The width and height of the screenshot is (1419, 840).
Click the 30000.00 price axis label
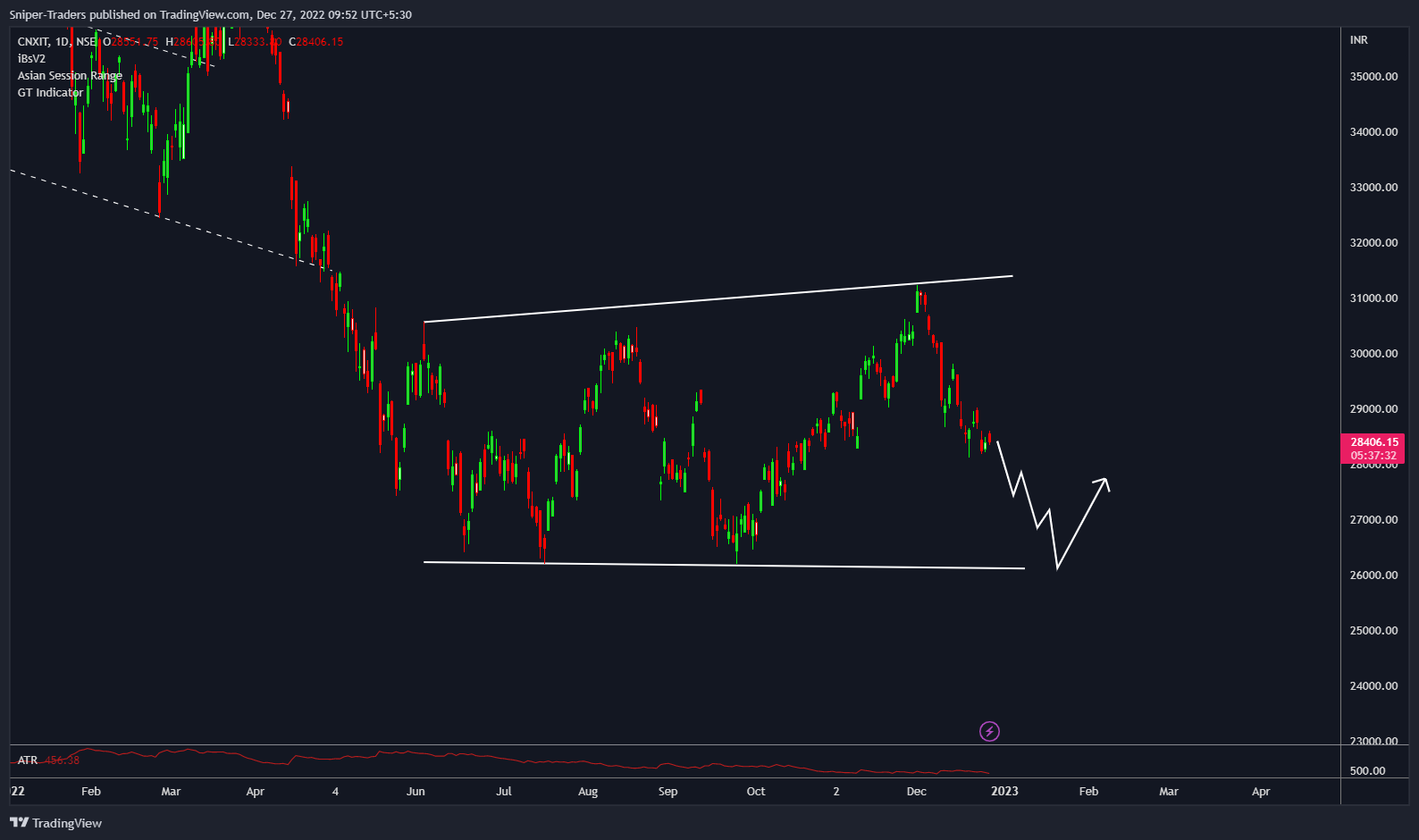[1373, 354]
